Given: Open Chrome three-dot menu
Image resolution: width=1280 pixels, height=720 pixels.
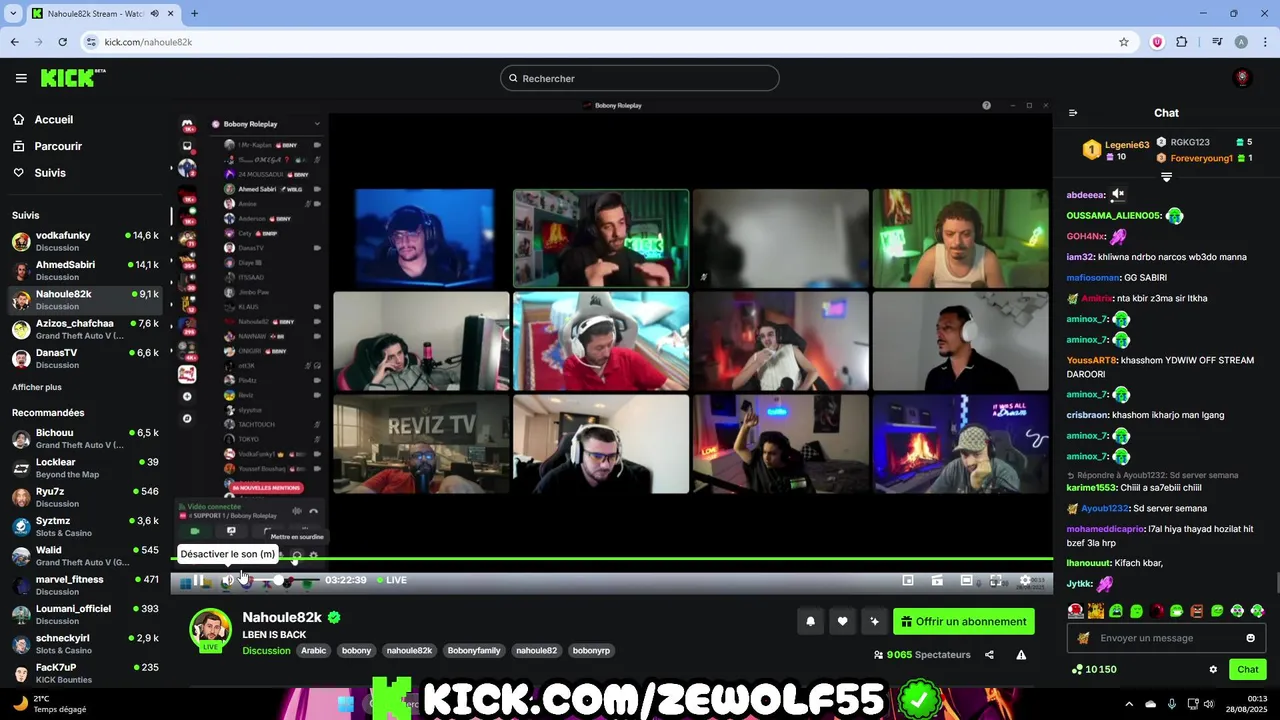Looking at the screenshot, I should [1264, 42].
